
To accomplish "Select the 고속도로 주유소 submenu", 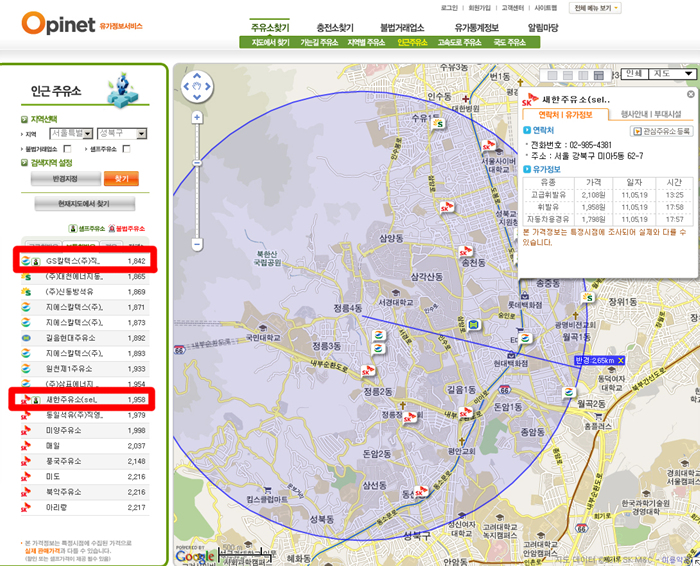I will (x=459, y=42).
